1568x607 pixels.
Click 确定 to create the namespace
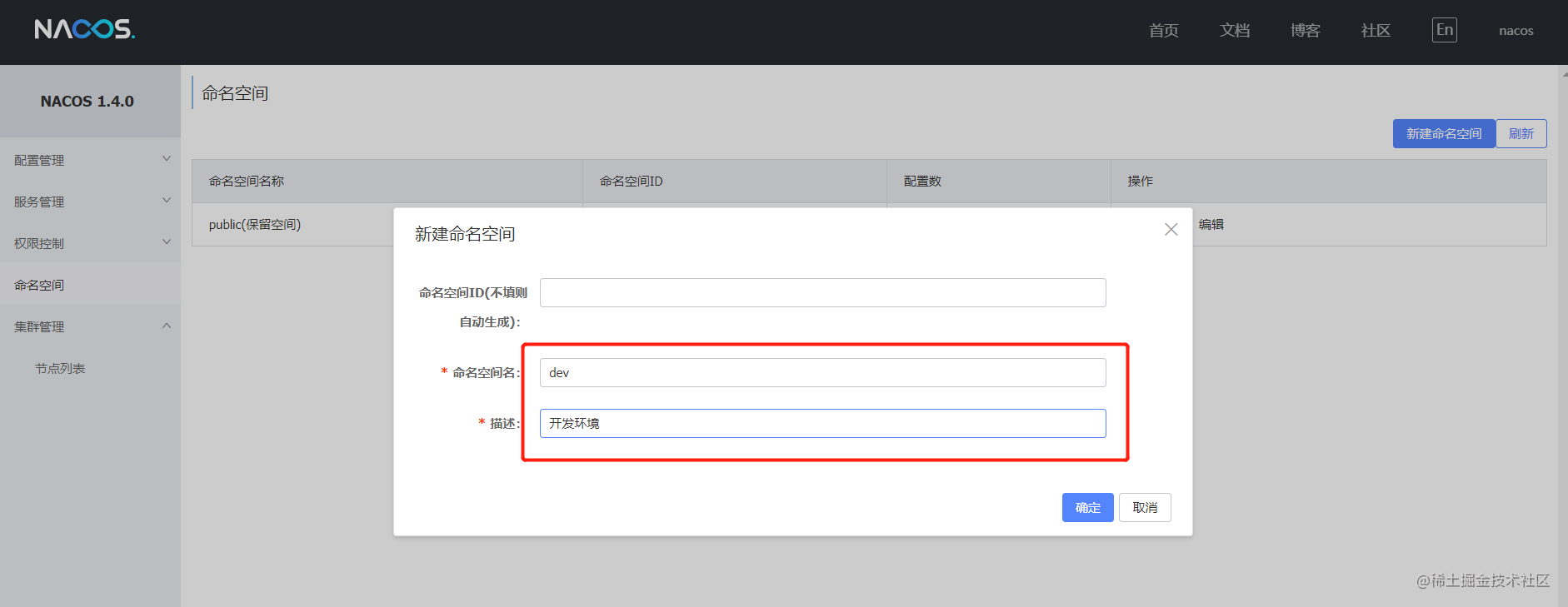(1087, 507)
